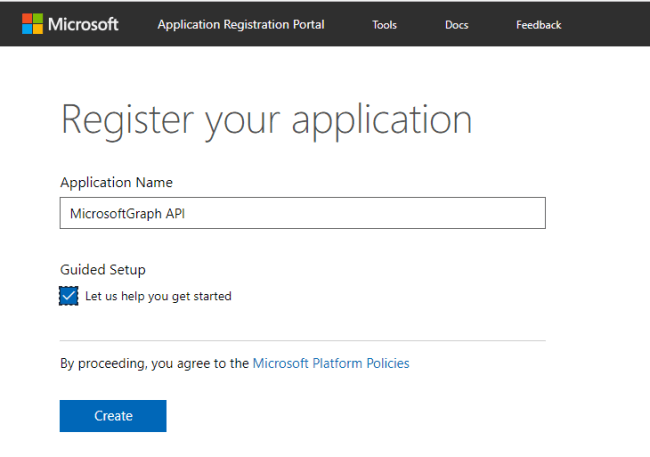The height and width of the screenshot is (457, 650).
Task: Click the divider line above the agreement text
Action: pyautogui.click(x=303, y=340)
